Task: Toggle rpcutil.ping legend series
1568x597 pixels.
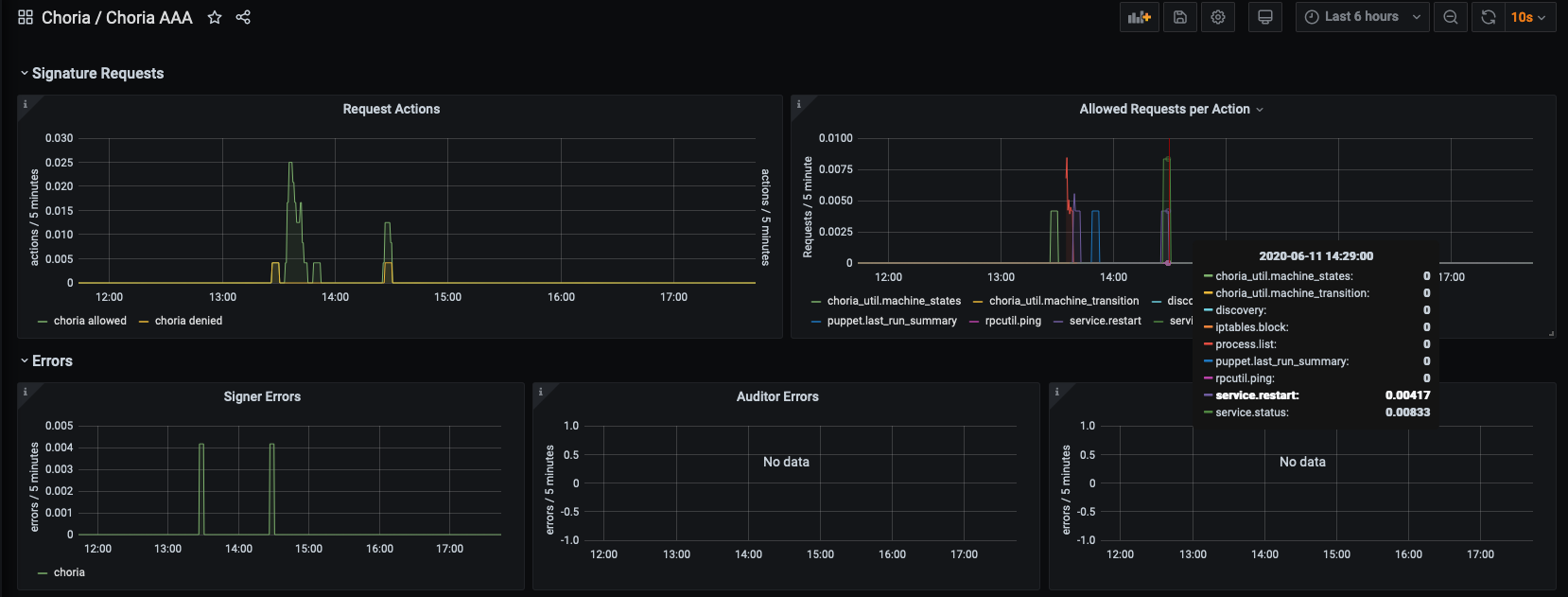Action: click(x=1013, y=321)
